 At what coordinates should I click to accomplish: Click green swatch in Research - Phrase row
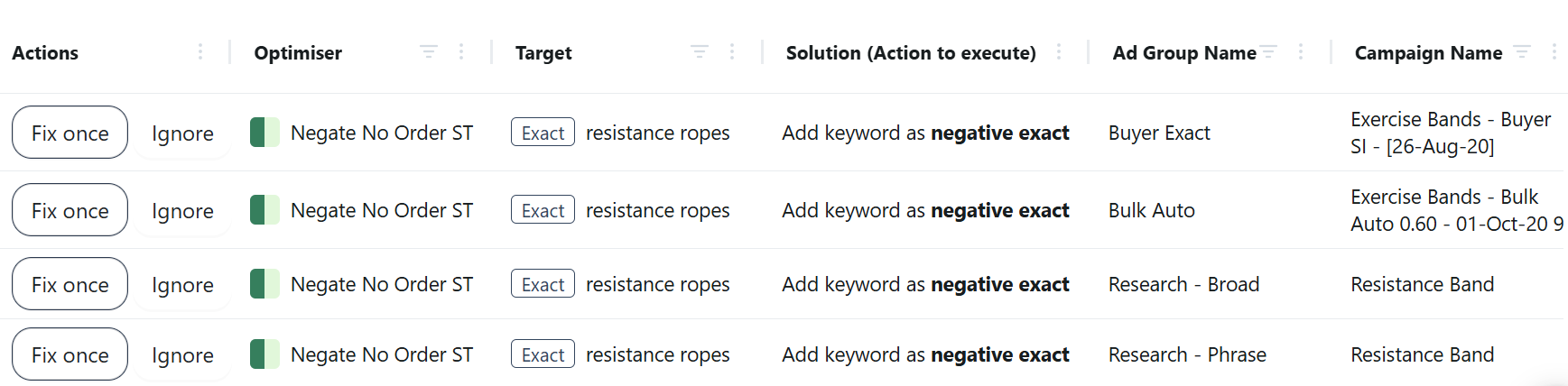point(264,354)
